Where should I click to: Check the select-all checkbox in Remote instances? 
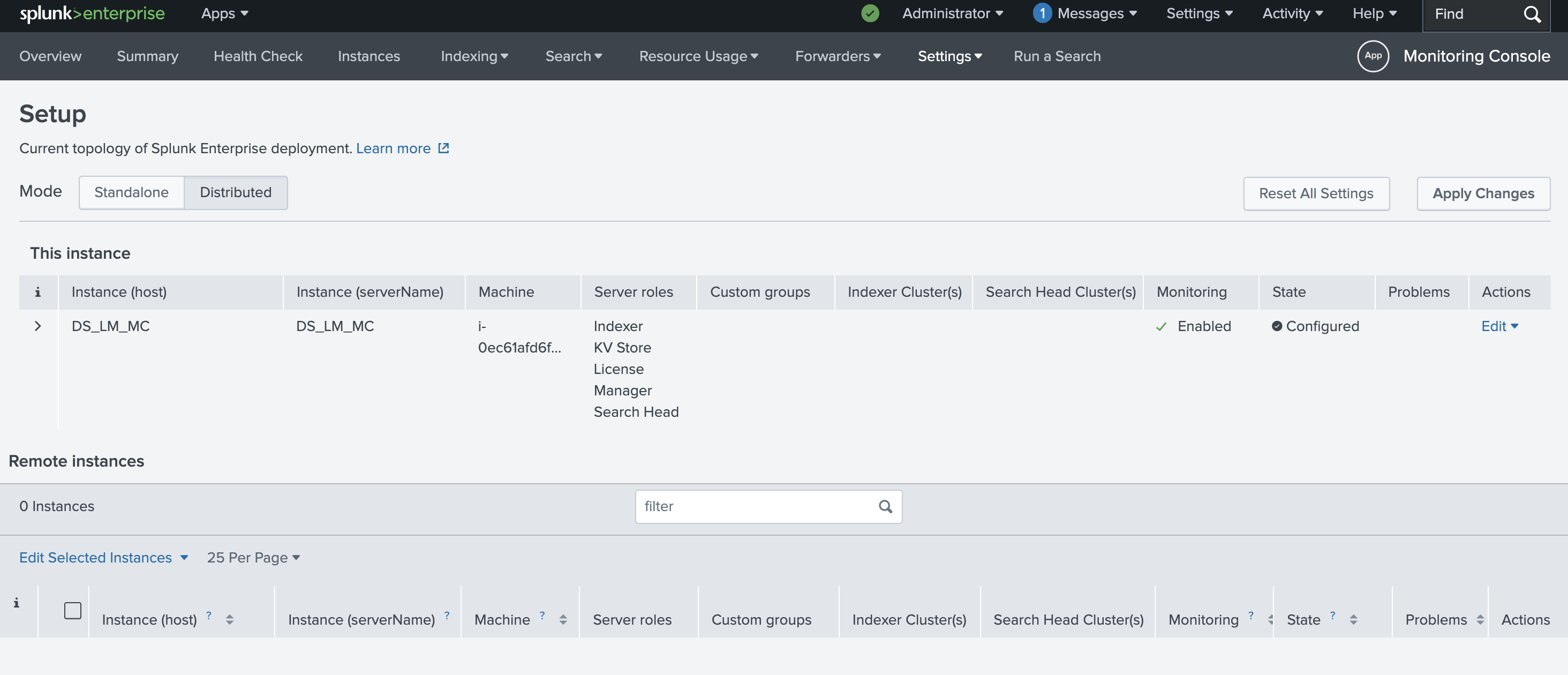coord(72,610)
